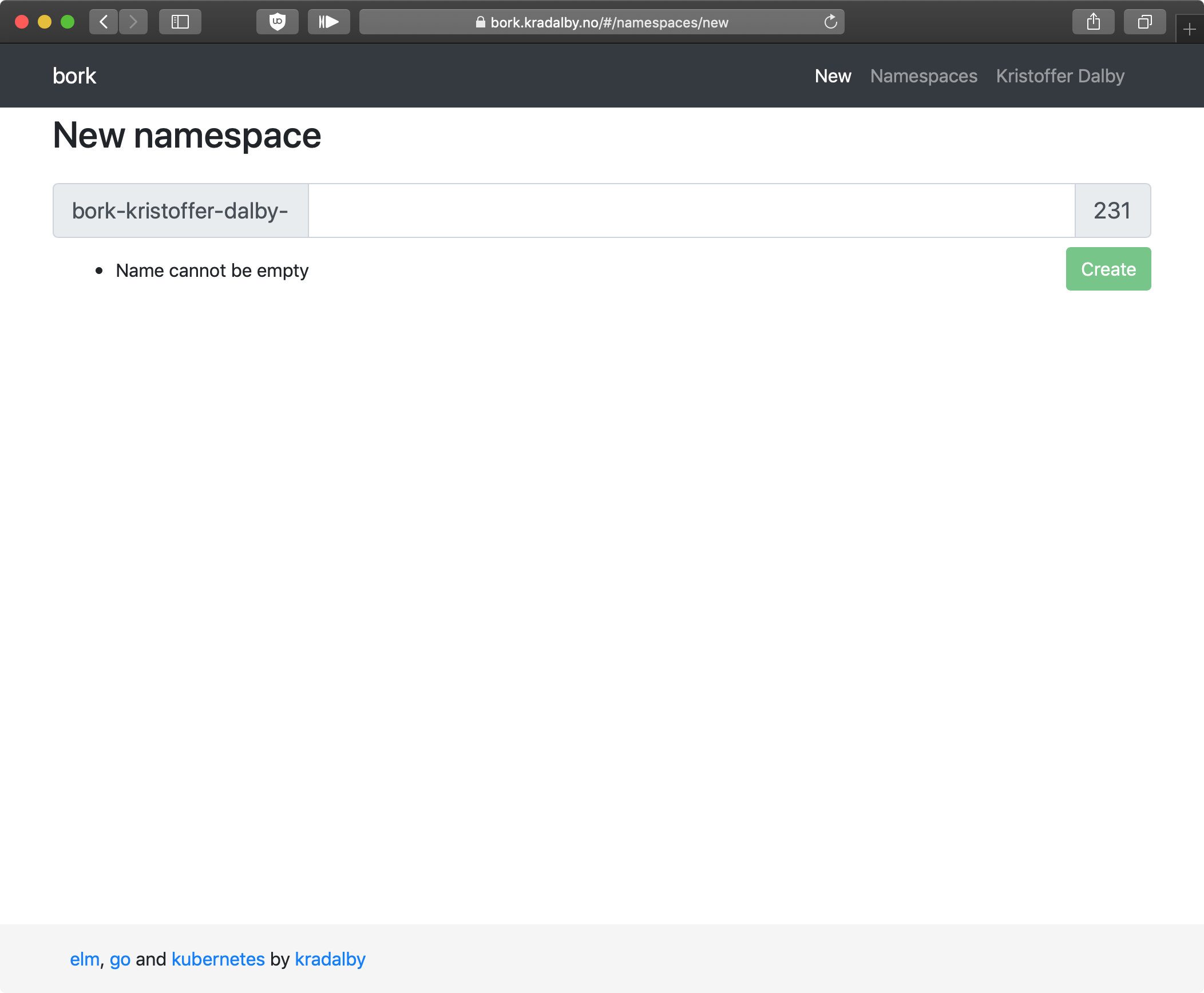
Task: Open the elm footer link
Action: (84, 959)
